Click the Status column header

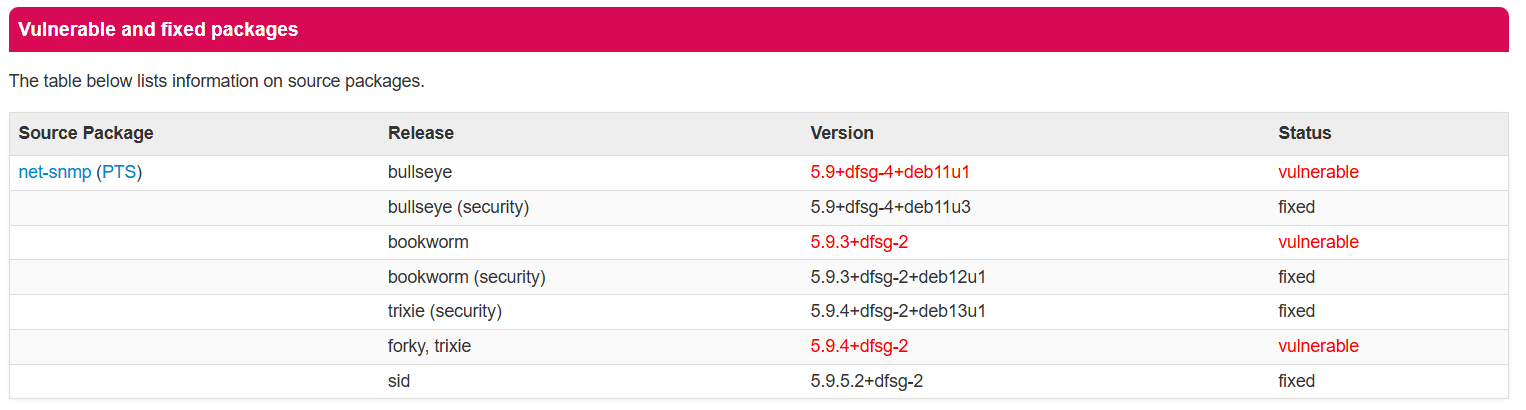(x=1305, y=133)
